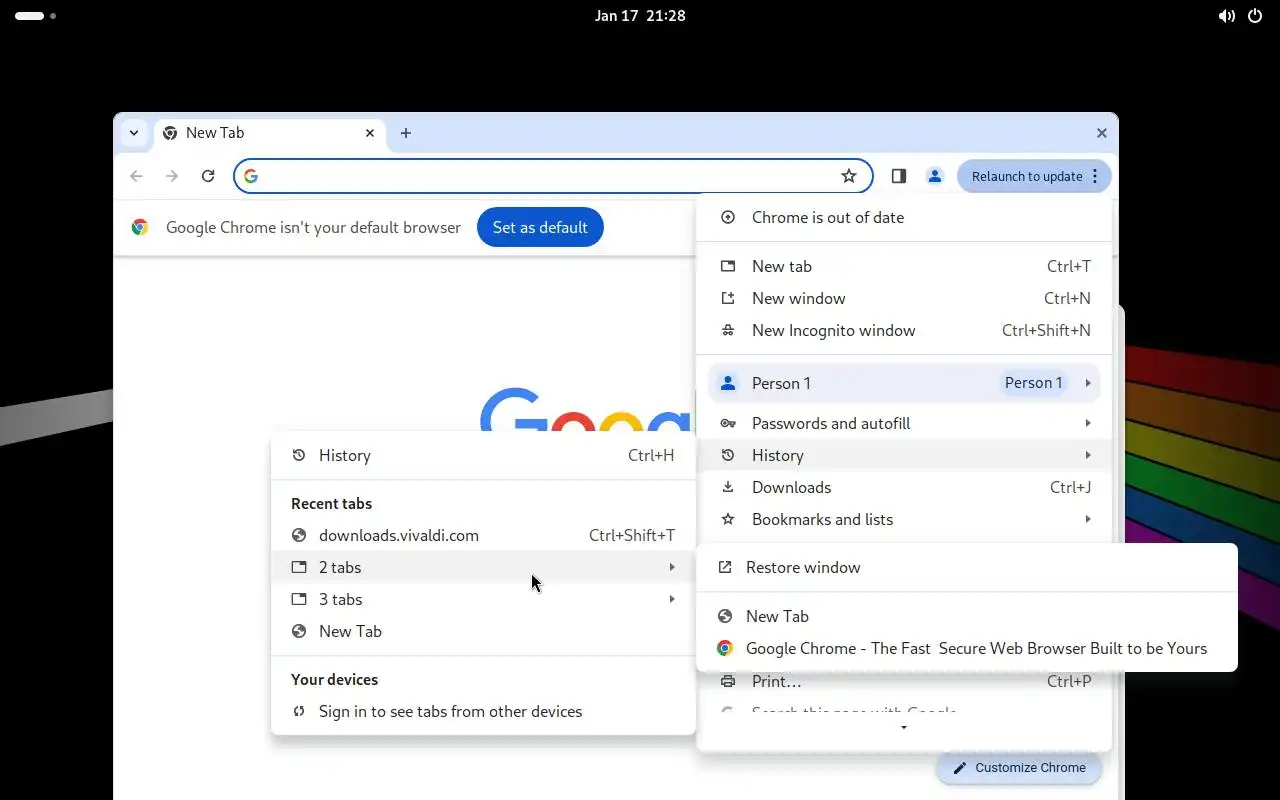Click the download icon beside Downloads

pyautogui.click(x=728, y=487)
